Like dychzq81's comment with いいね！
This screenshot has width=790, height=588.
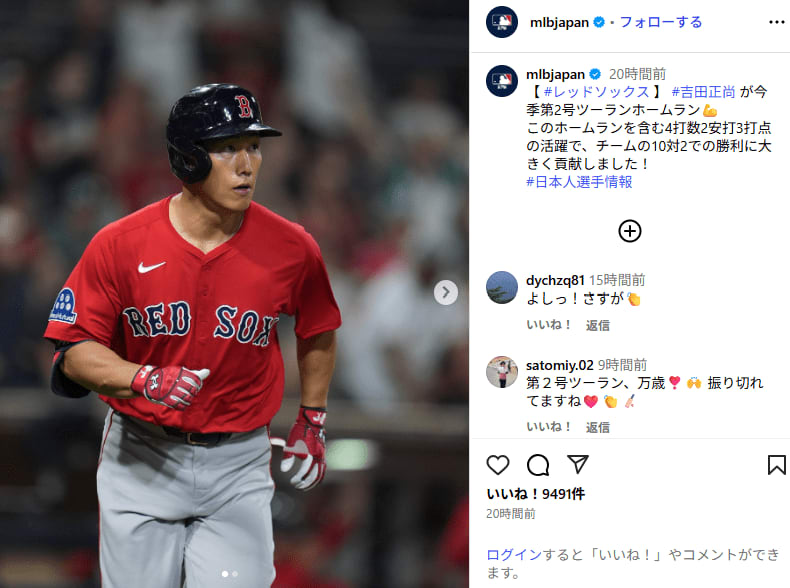549,325
